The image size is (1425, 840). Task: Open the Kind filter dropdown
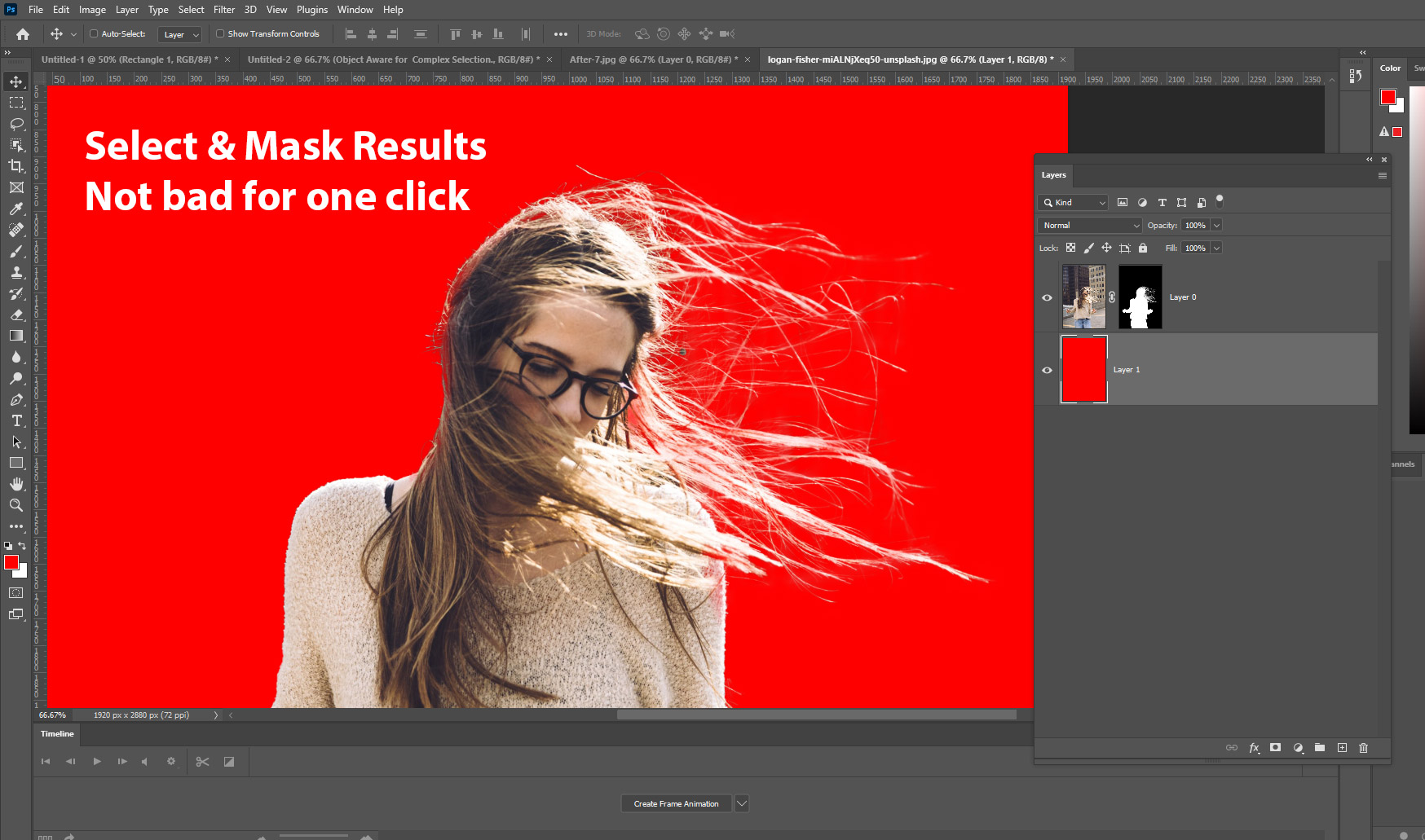click(x=1074, y=203)
